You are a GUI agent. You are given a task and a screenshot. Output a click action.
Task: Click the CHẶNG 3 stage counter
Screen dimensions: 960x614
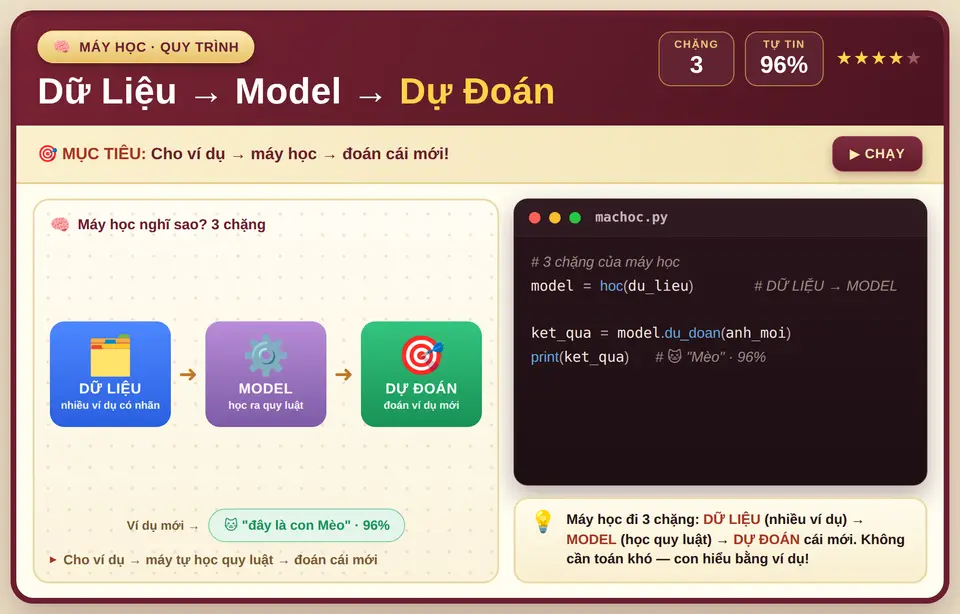coord(696,59)
